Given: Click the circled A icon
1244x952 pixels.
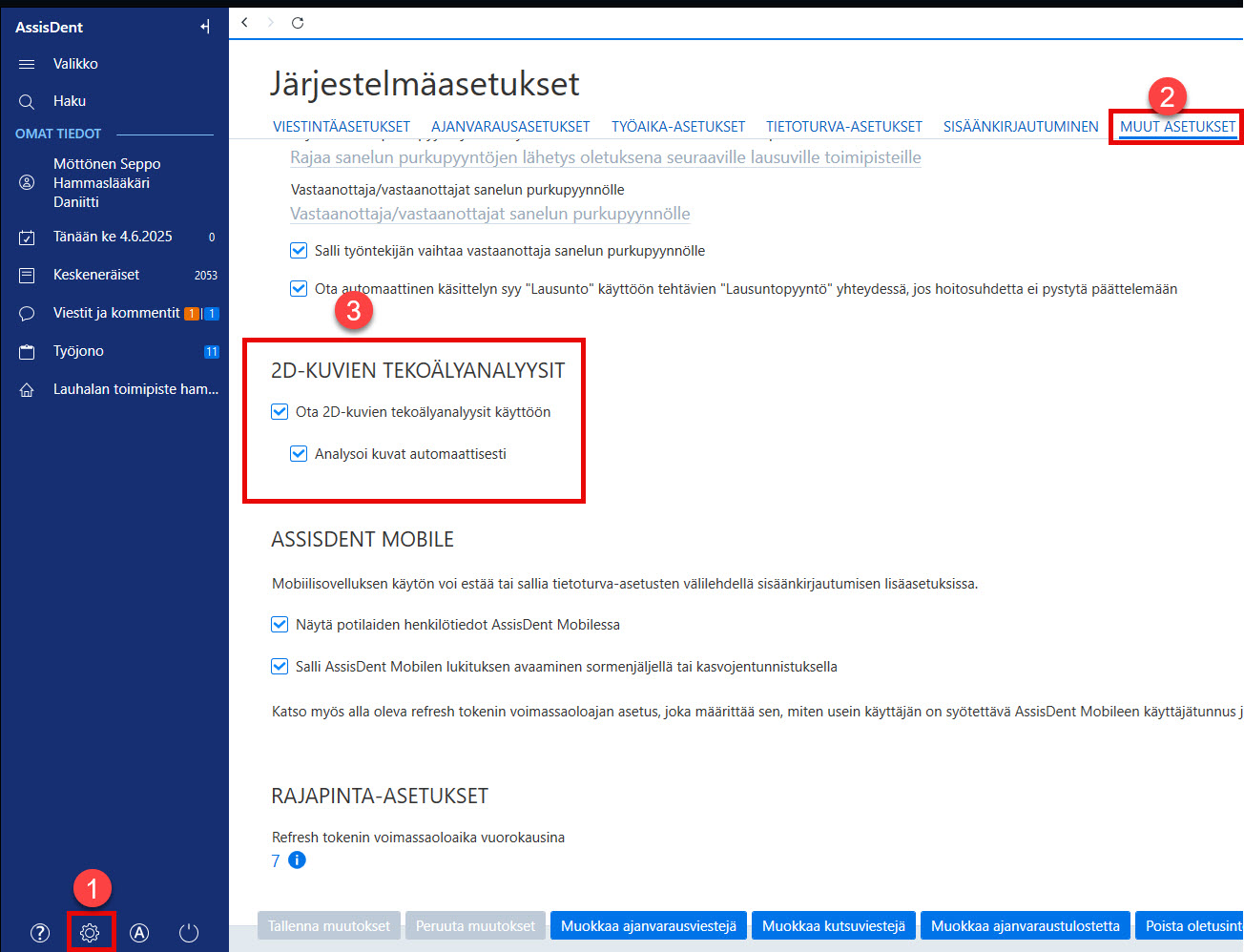Looking at the screenshot, I should pyautogui.click(x=139, y=933).
